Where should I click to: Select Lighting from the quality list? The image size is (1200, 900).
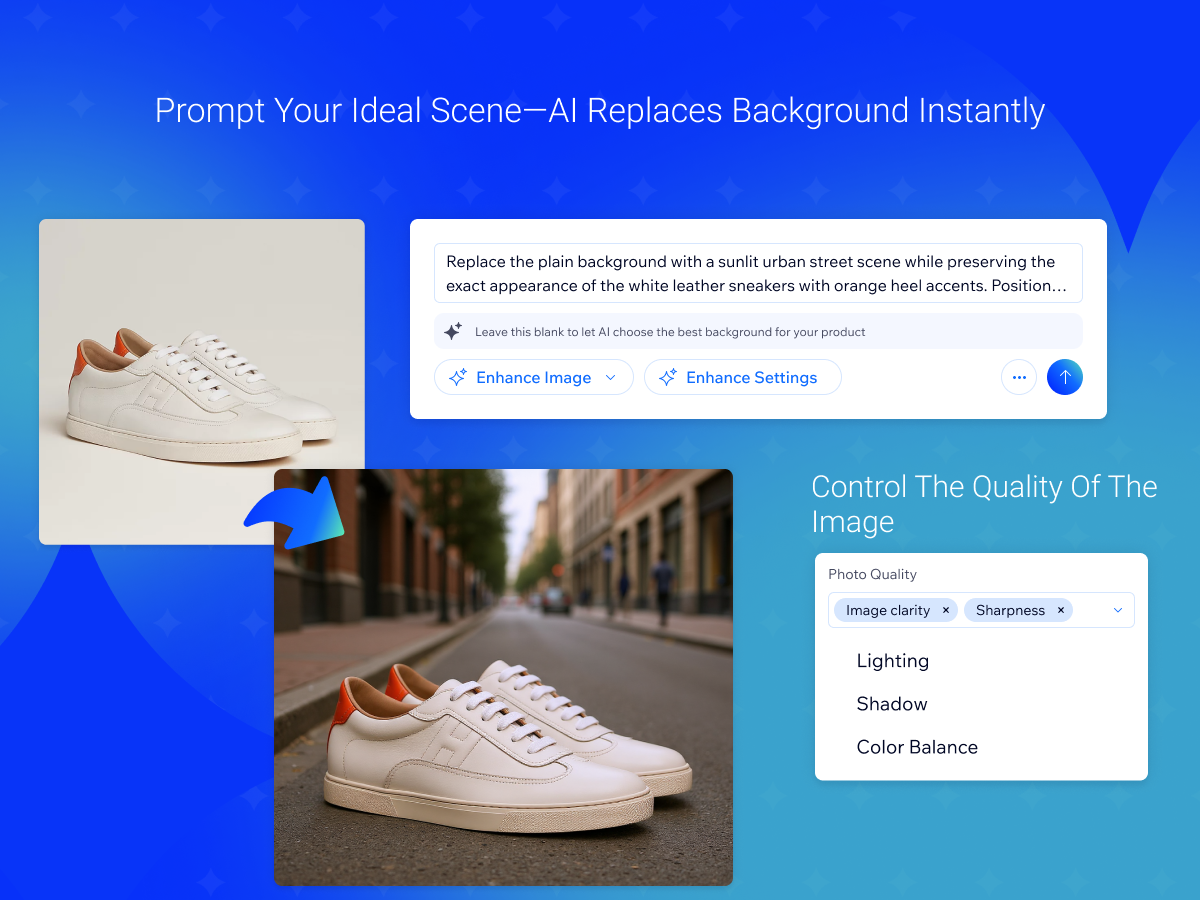coord(893,661)
